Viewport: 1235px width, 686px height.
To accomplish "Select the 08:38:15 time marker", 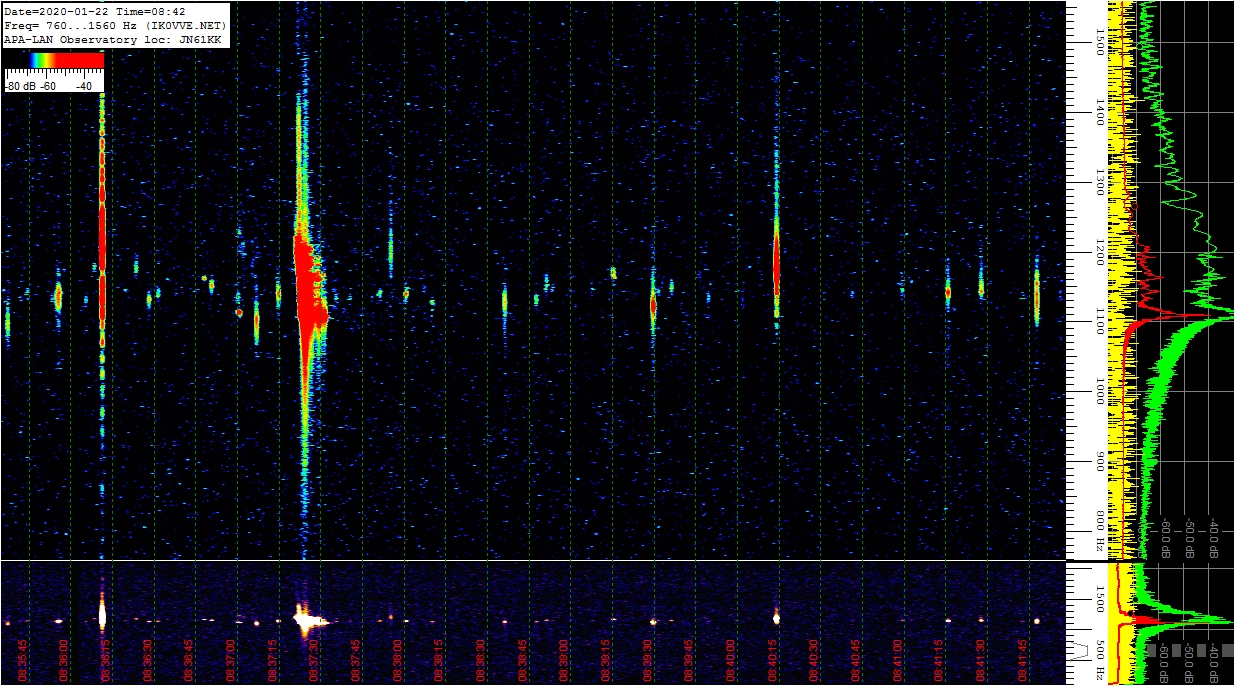I will click(439, 660).
